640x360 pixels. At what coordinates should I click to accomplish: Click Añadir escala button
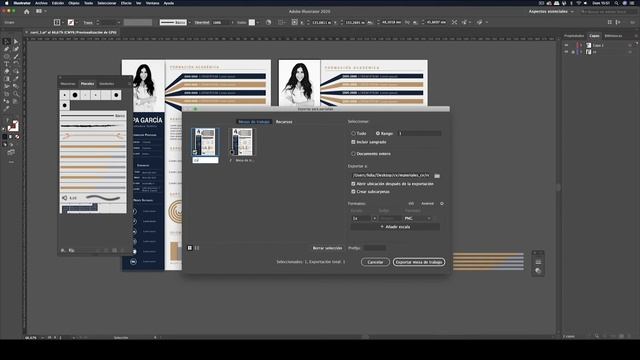pyautogui.click(x=395, y=227)
